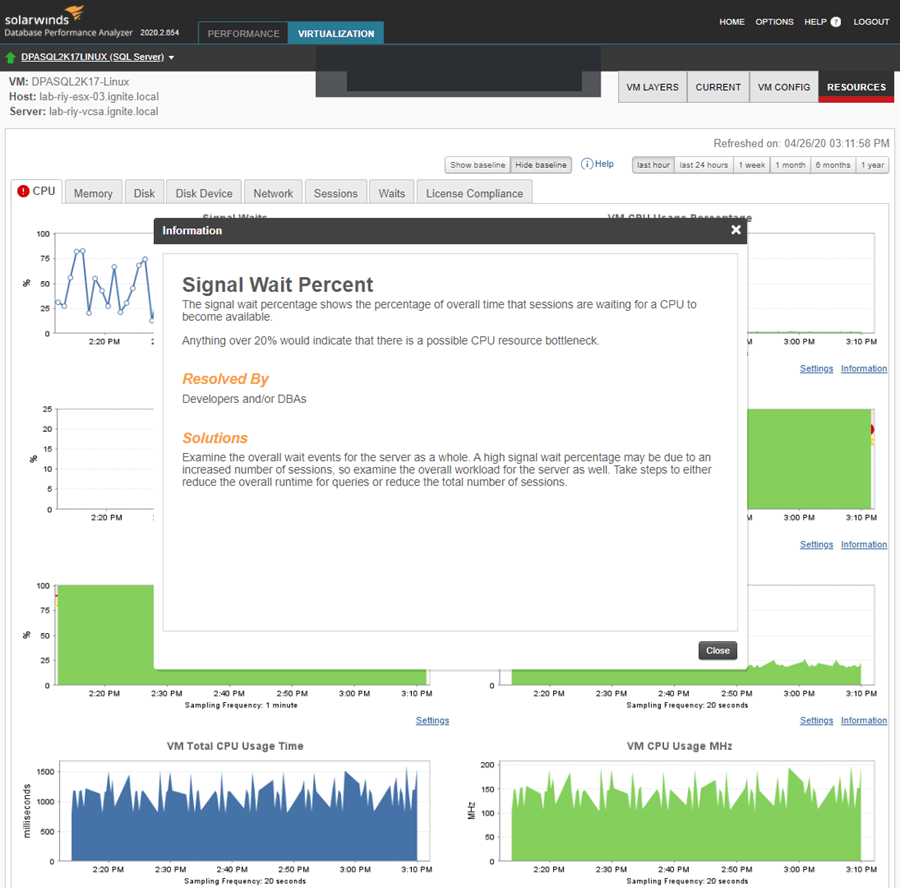Click the 'Resolved By' heading
The height and width of the screenshot is (888, 900).
point(225,379)
